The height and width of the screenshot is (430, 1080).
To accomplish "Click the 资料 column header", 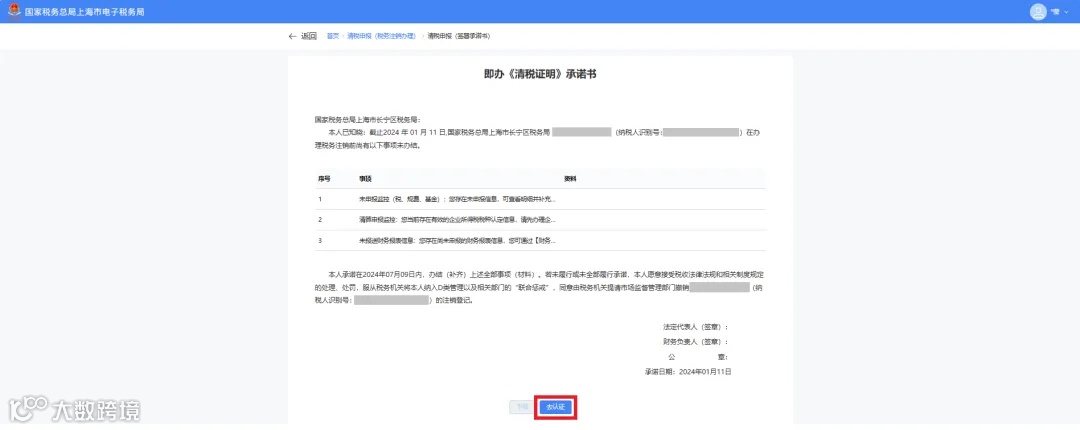I will click(x=570, y=178).
